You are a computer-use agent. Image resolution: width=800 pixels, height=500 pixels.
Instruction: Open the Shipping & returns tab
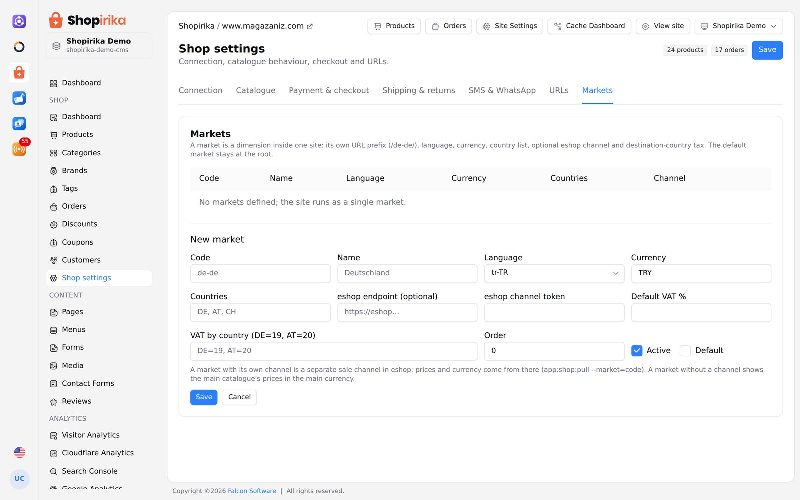(x=418, y=90)
